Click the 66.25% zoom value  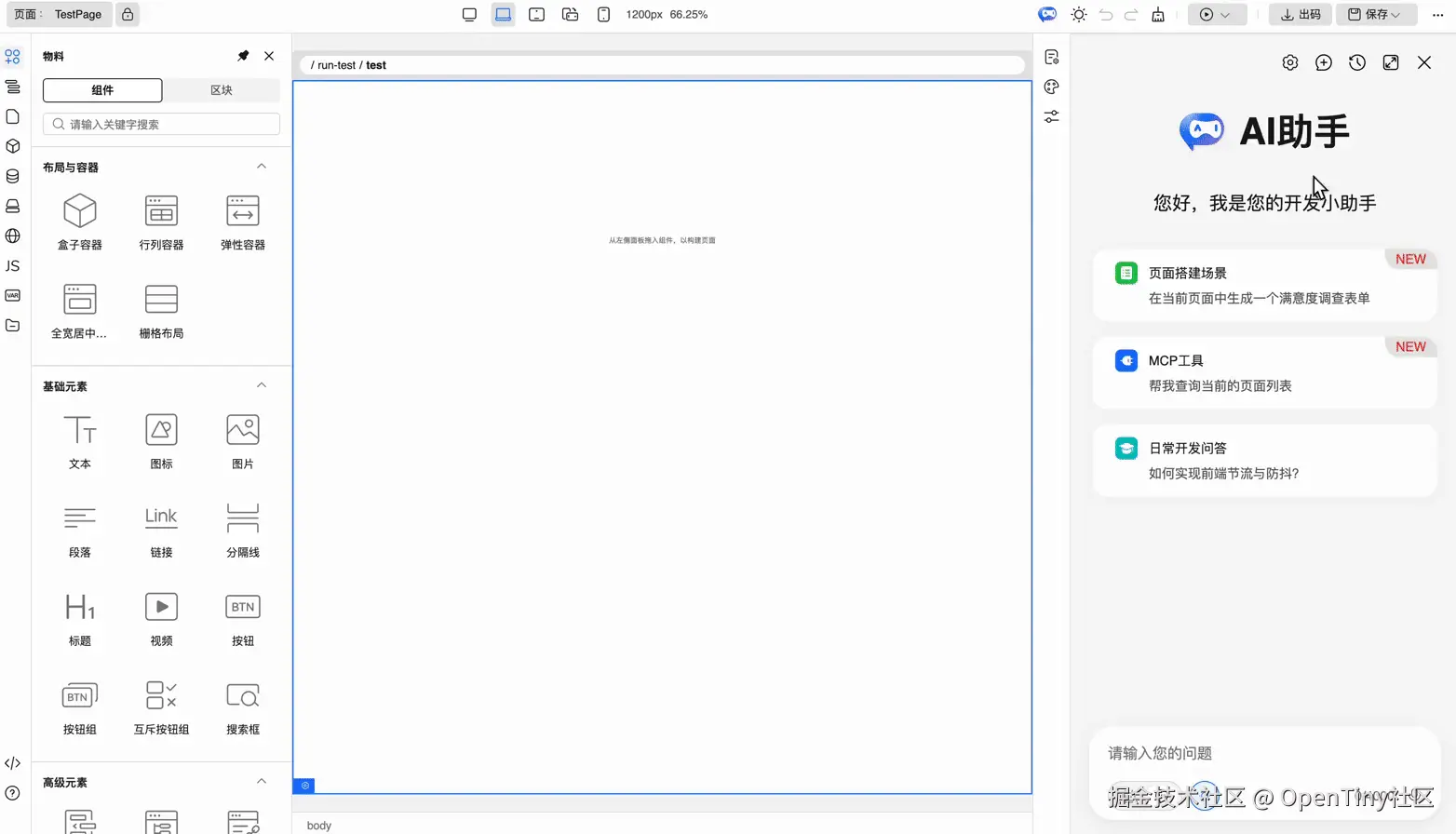[x=689, y=15]
